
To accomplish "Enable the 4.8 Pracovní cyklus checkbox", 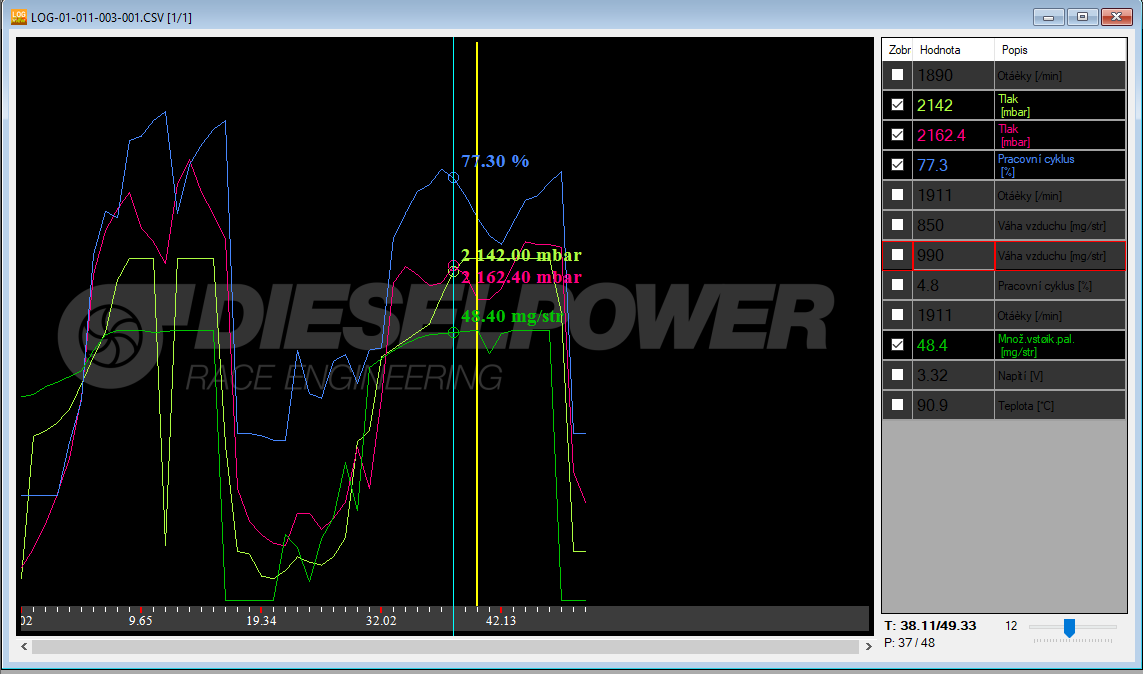I will pos(897,284).
